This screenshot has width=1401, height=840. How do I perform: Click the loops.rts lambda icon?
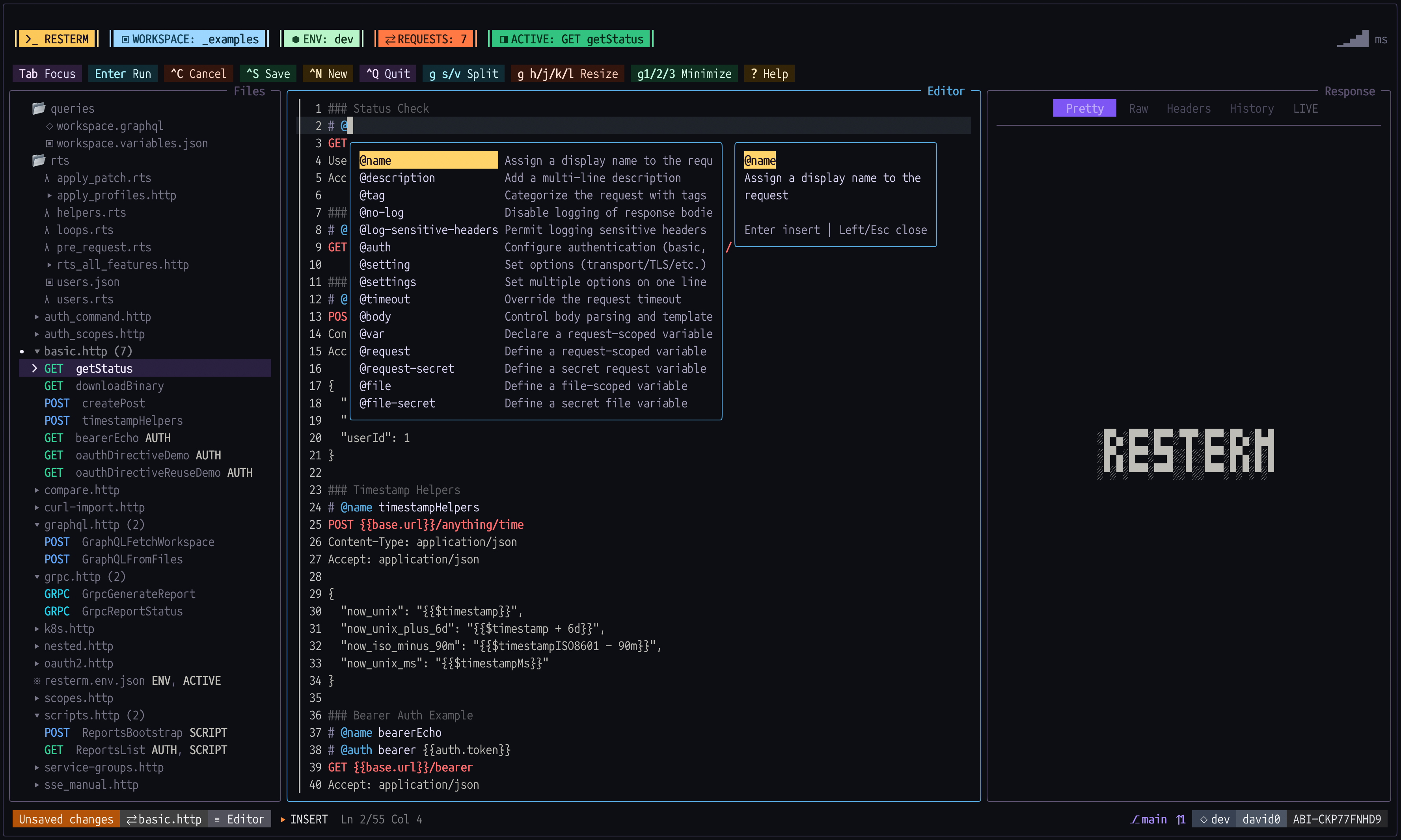pos(47,230)
